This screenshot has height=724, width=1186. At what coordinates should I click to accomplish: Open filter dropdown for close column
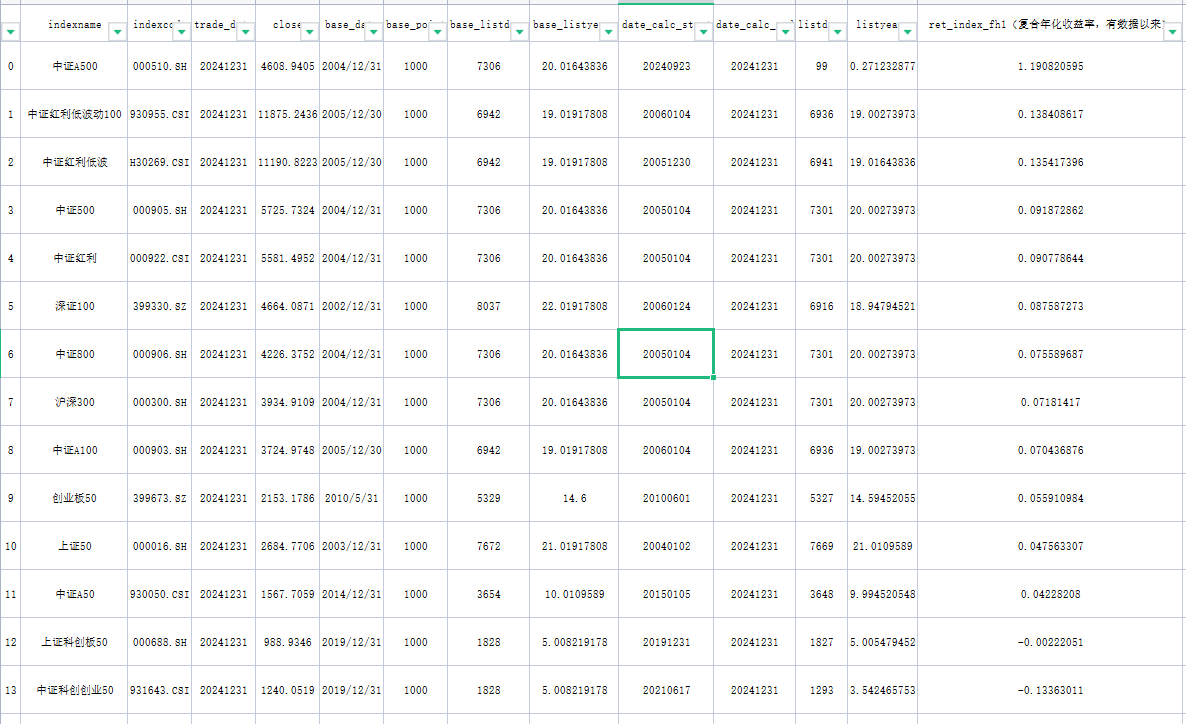tap(309, 33)
